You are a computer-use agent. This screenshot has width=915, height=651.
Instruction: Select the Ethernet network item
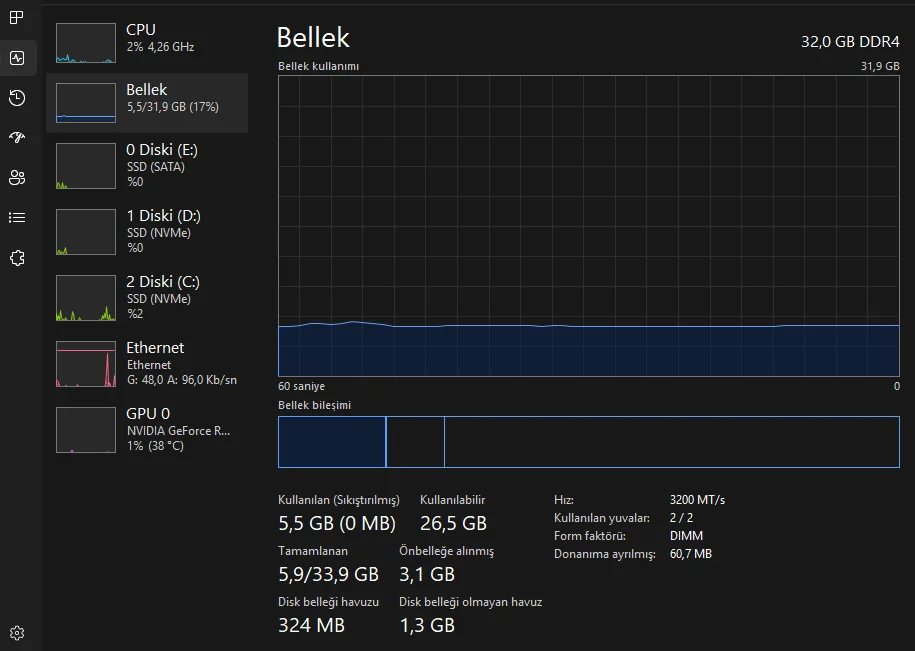(147, 363)
